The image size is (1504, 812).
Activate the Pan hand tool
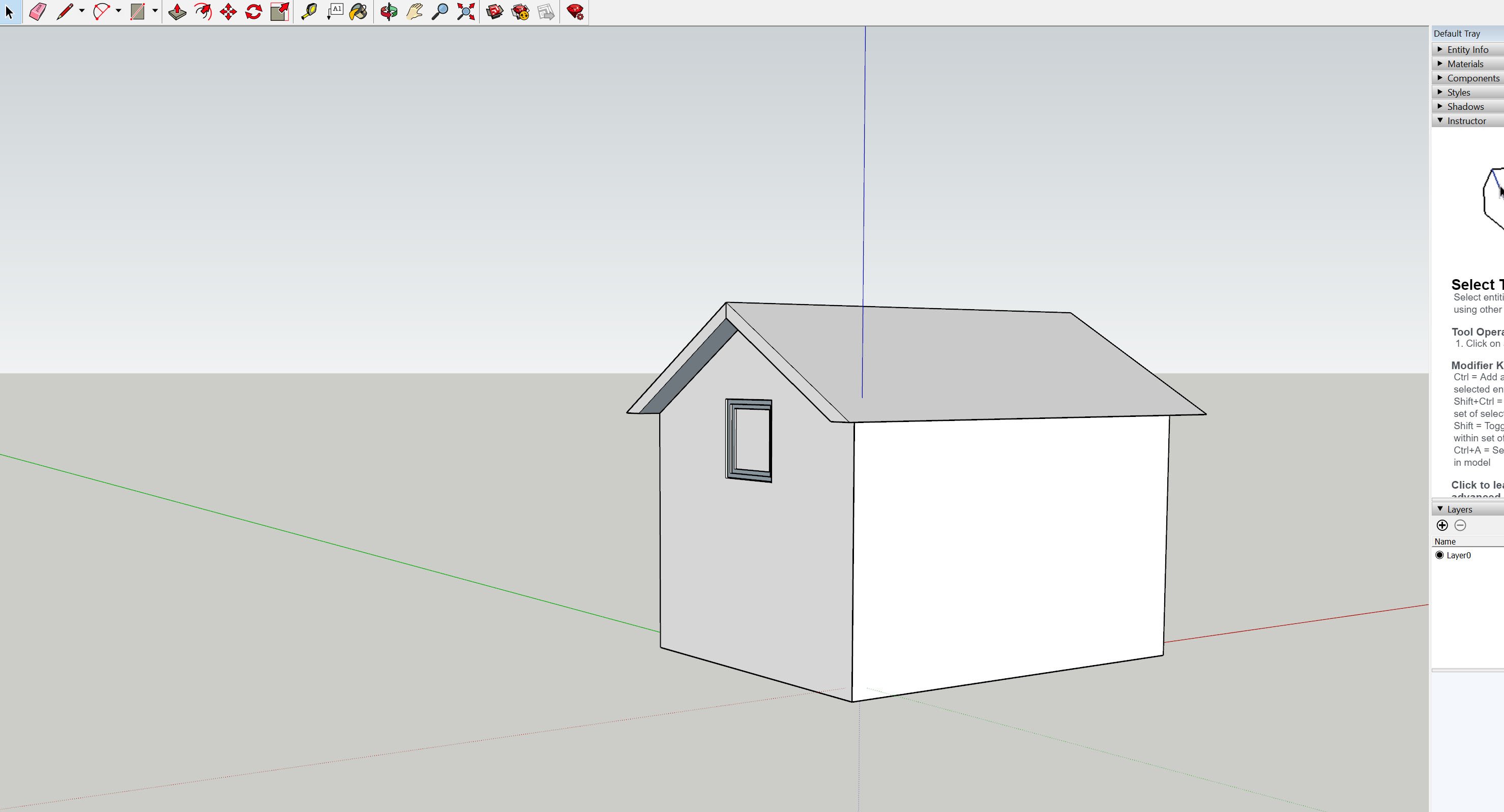pyautogui.click(x=415, y=12)
